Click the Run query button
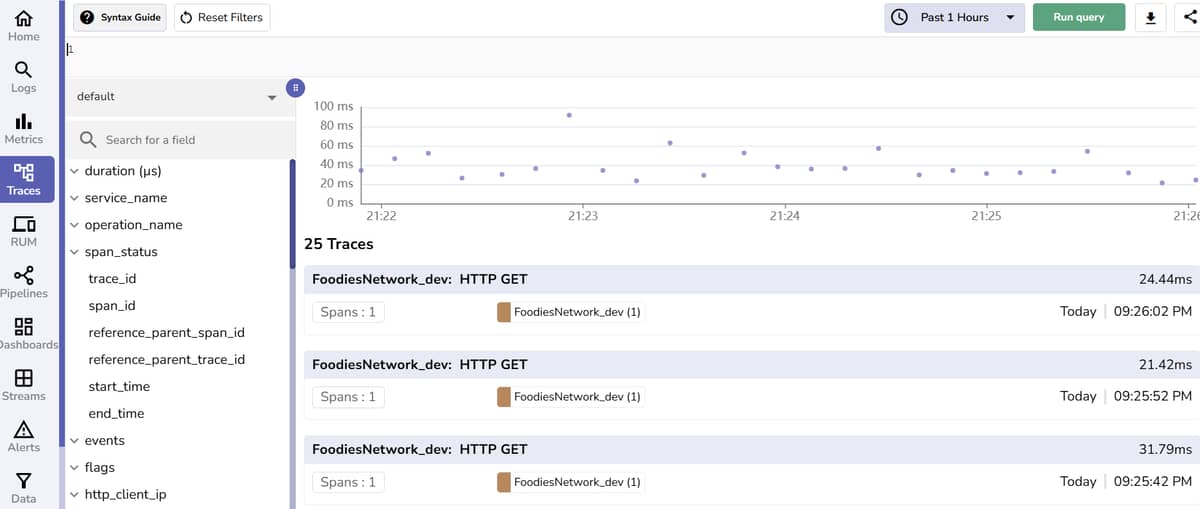1200x509 pixels. 1078,18
